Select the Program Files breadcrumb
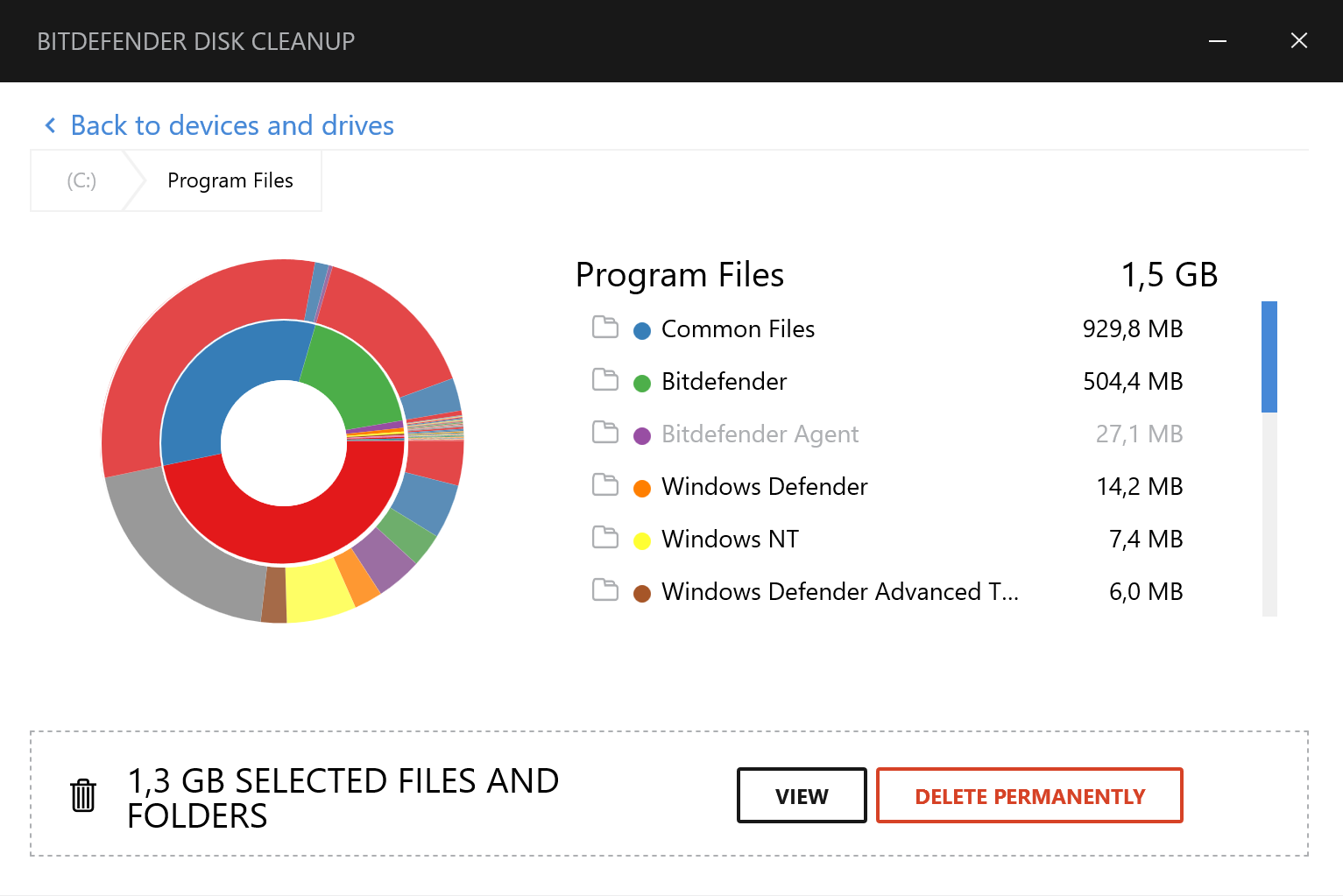The width and height of the screenshot is (1343, 896). click(x=230, y=180)
